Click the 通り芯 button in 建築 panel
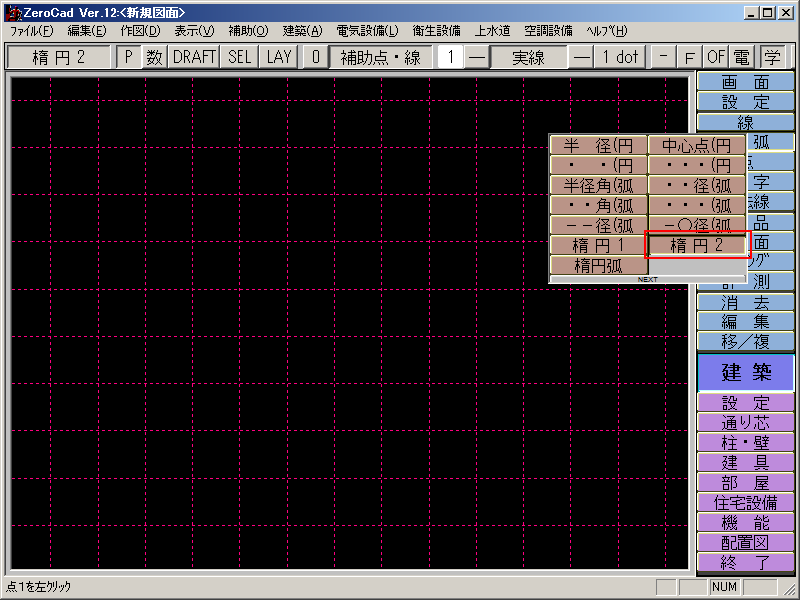The image size is (800, 600). pyautogui.click(x=745, y=422)
